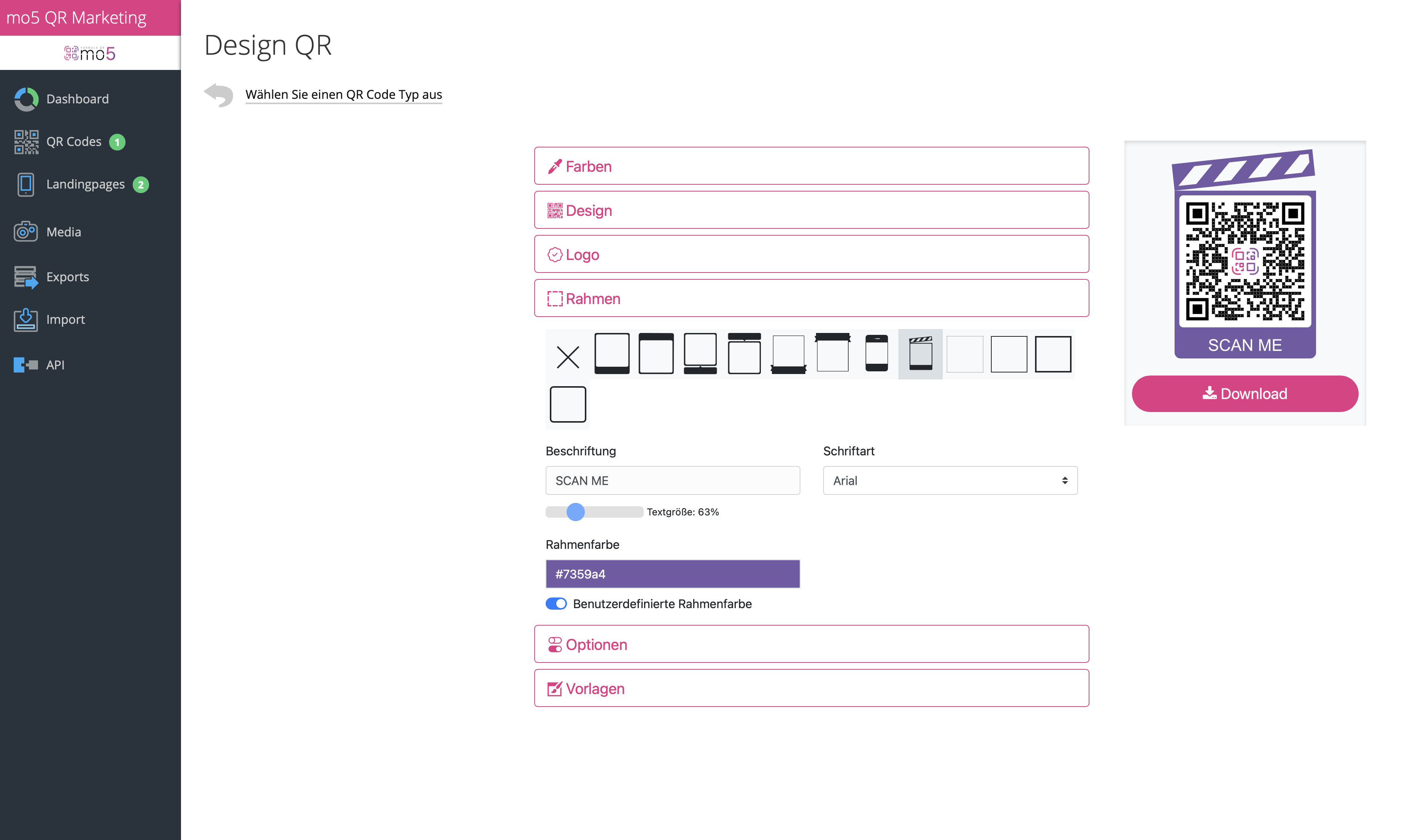Expand the Optionen section

811,644
